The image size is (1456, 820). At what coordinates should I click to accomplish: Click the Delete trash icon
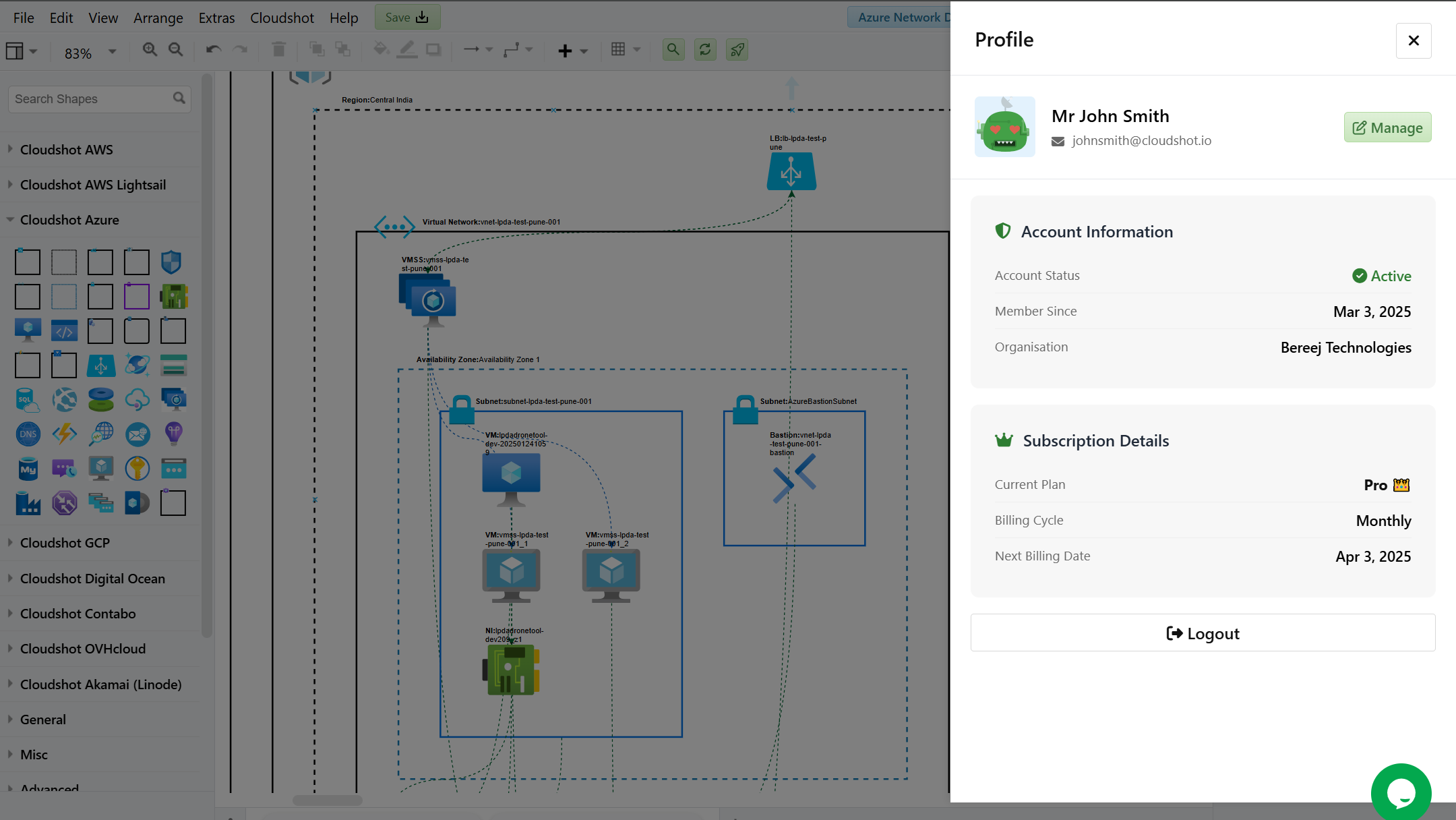[x=278, y=49]
